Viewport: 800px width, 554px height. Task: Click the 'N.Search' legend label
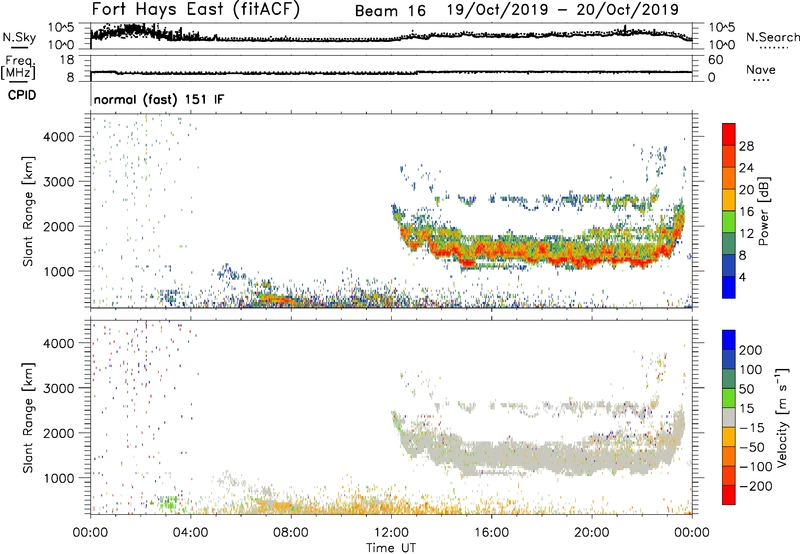click(x=772, y=37)
